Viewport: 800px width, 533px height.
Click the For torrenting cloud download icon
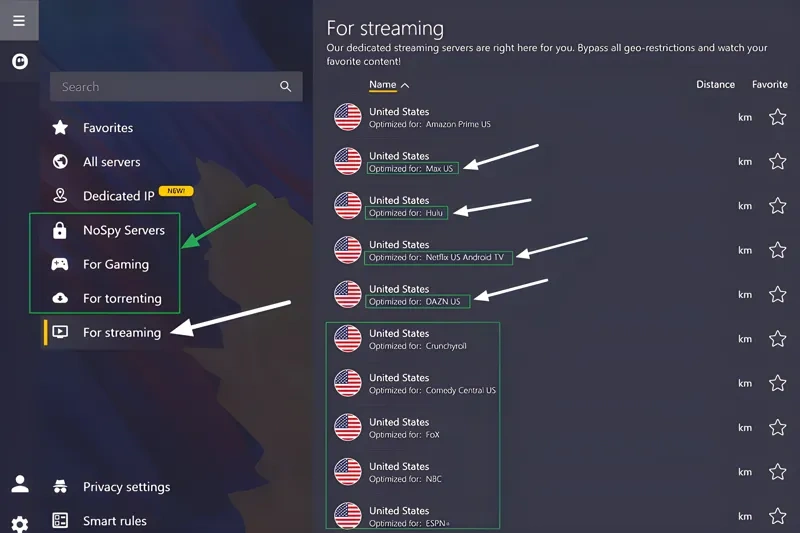(x=60, y=298)
